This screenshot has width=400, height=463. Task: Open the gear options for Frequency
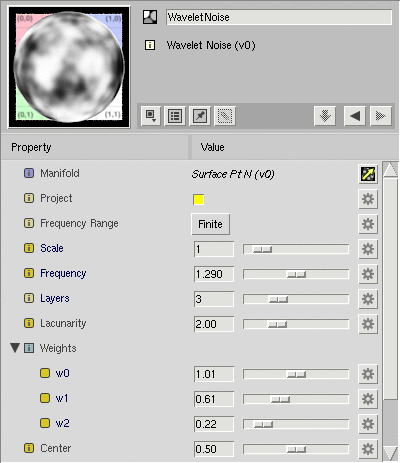(368, 274)
